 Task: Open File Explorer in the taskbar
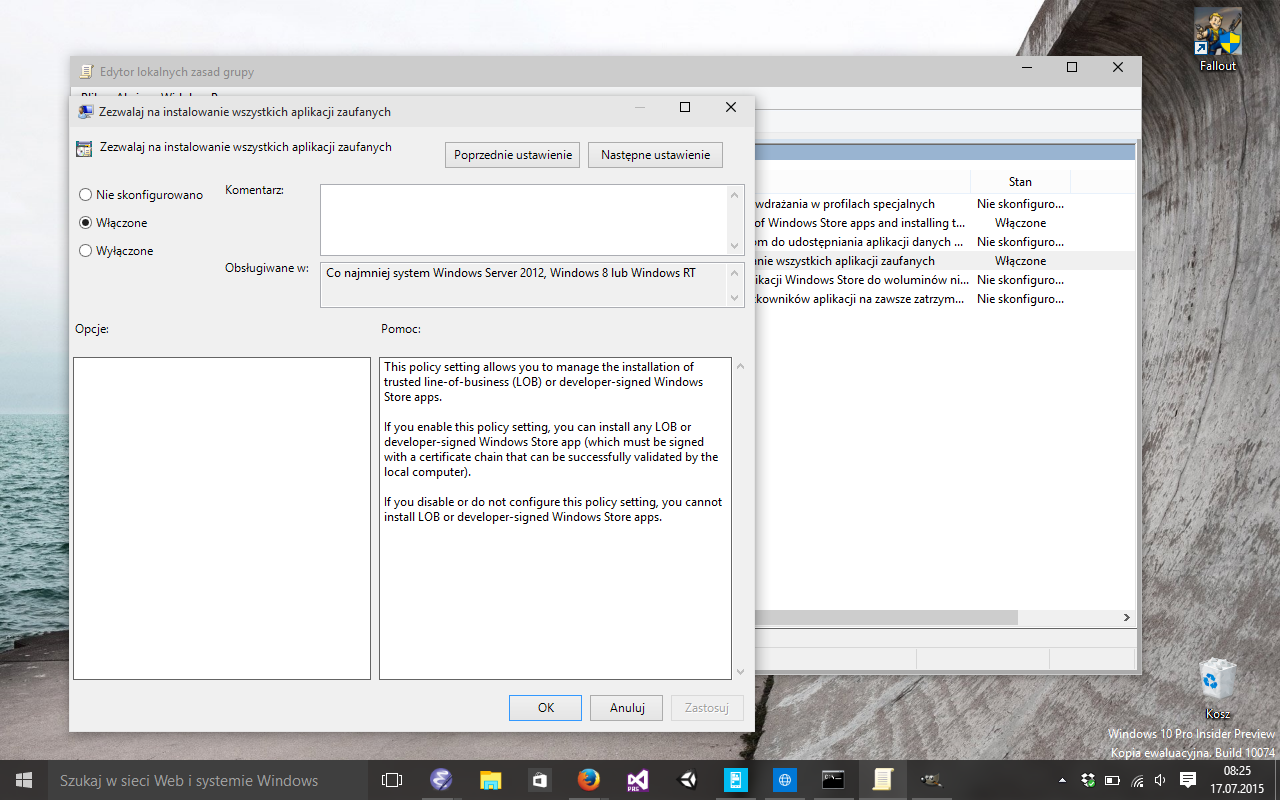tap(490, 780)
